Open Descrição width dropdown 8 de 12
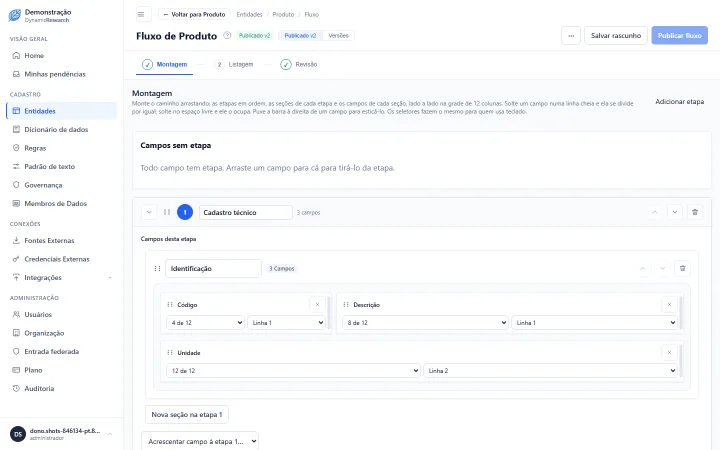 425,323
